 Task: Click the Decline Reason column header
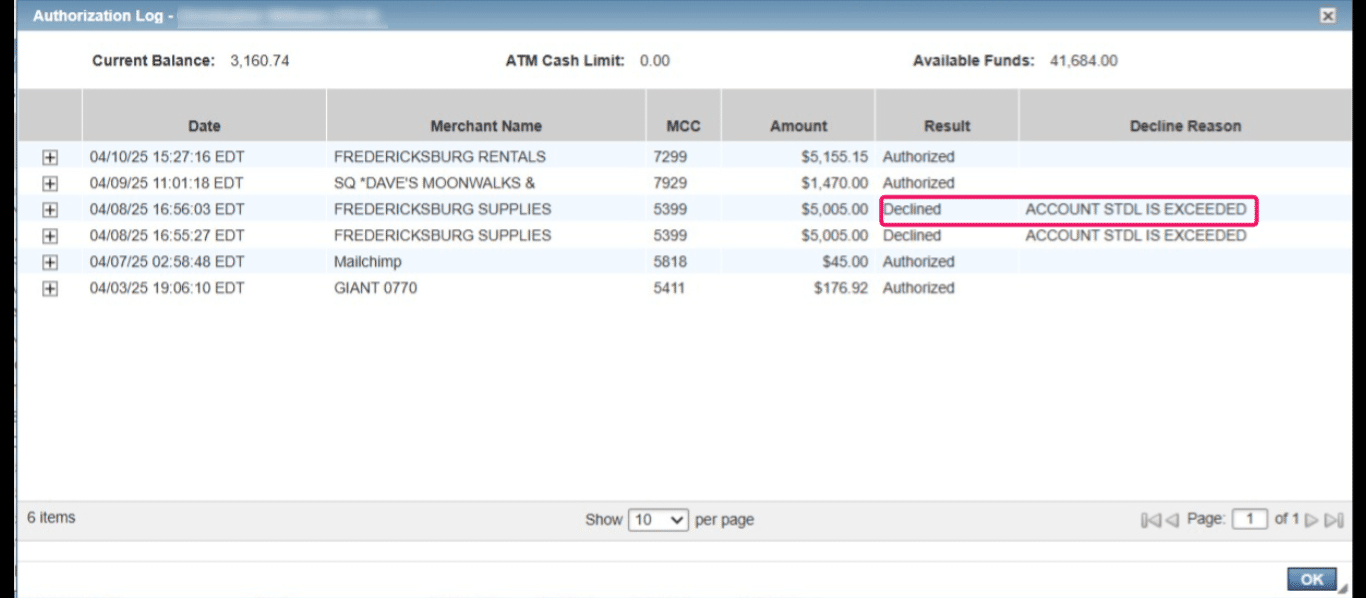1184,126
